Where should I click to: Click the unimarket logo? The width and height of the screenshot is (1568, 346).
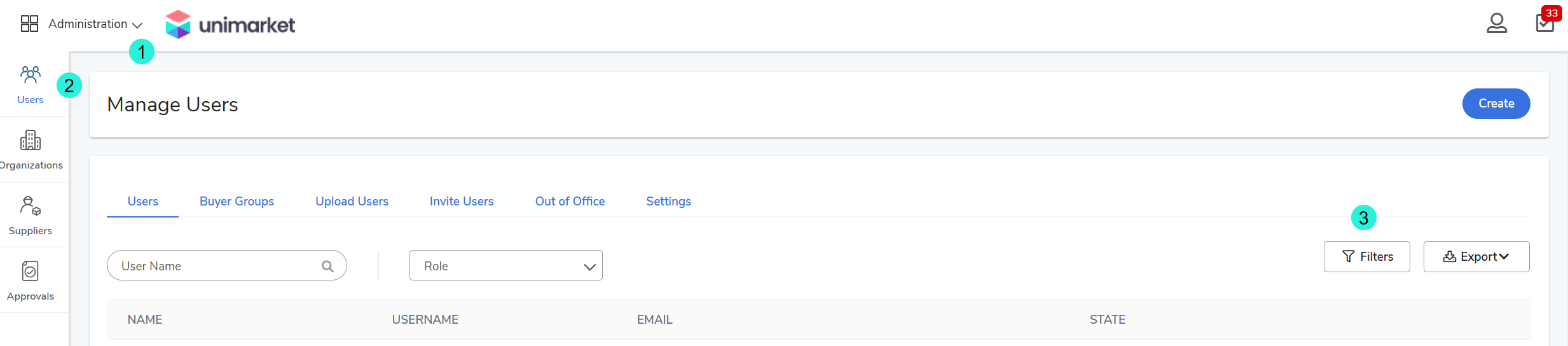(x=230, y=24)
